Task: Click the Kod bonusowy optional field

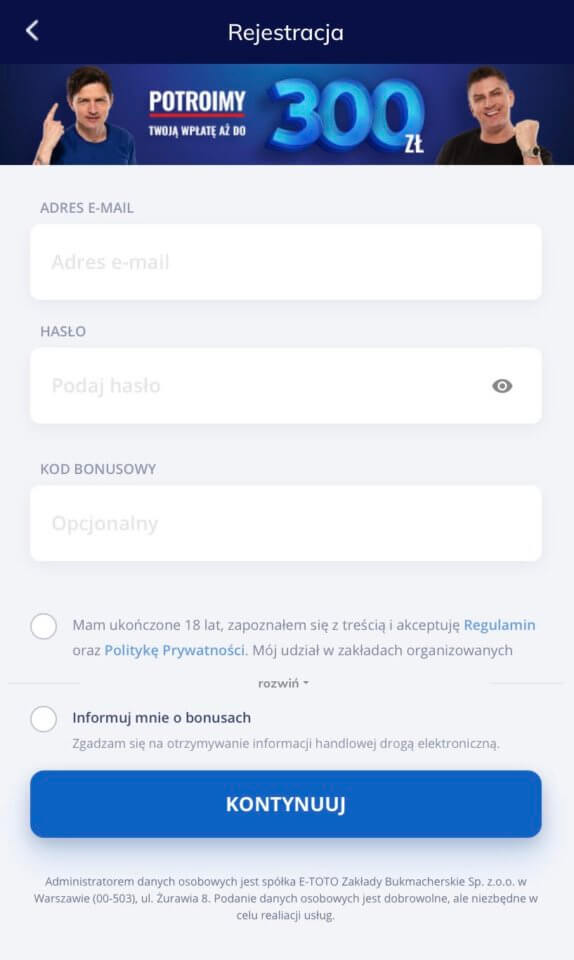Action: pyautogui.click(x=286, y=523)
